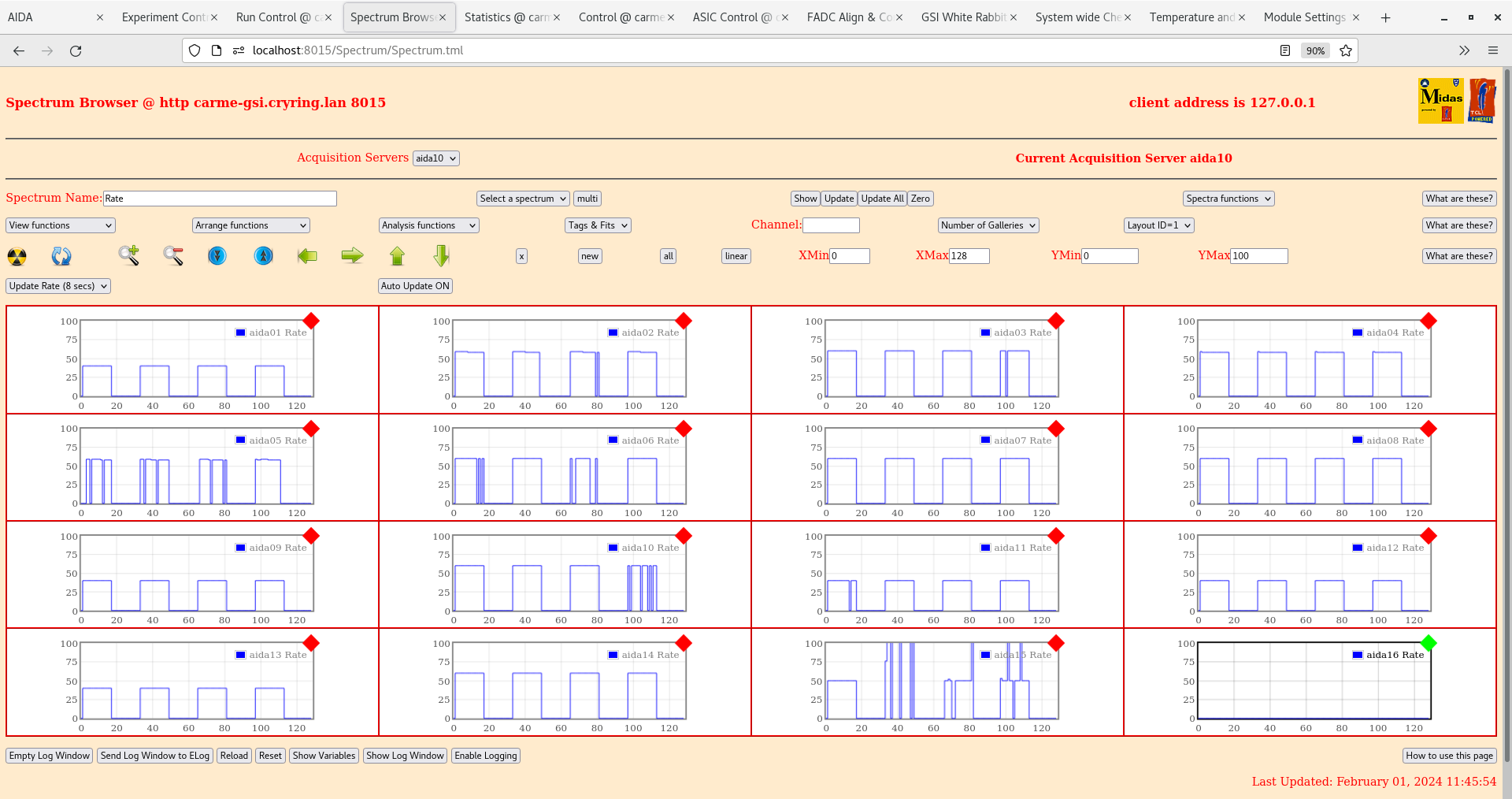Open the Acquisition Servers aida10 dropdown
1512x799 pixels.
coord(435,158)
